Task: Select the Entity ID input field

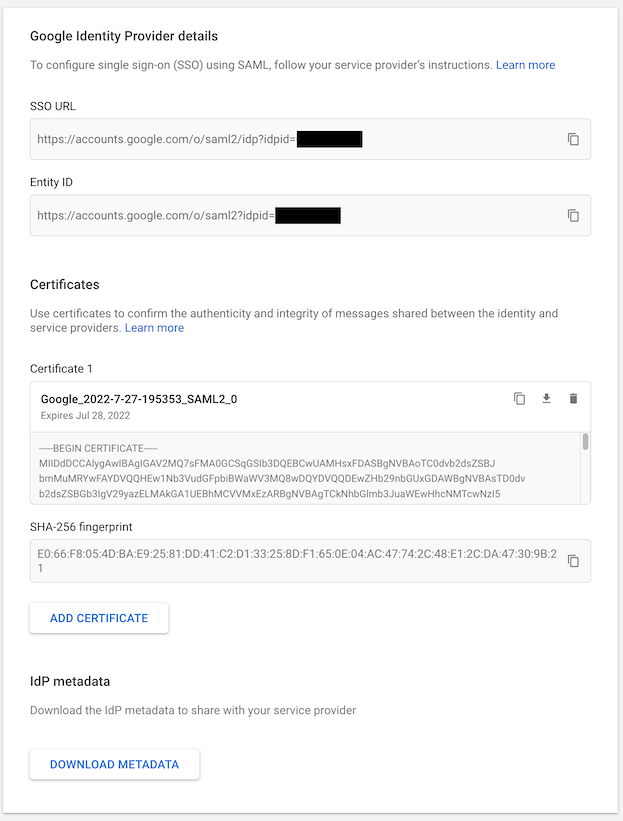Action: 250,215
